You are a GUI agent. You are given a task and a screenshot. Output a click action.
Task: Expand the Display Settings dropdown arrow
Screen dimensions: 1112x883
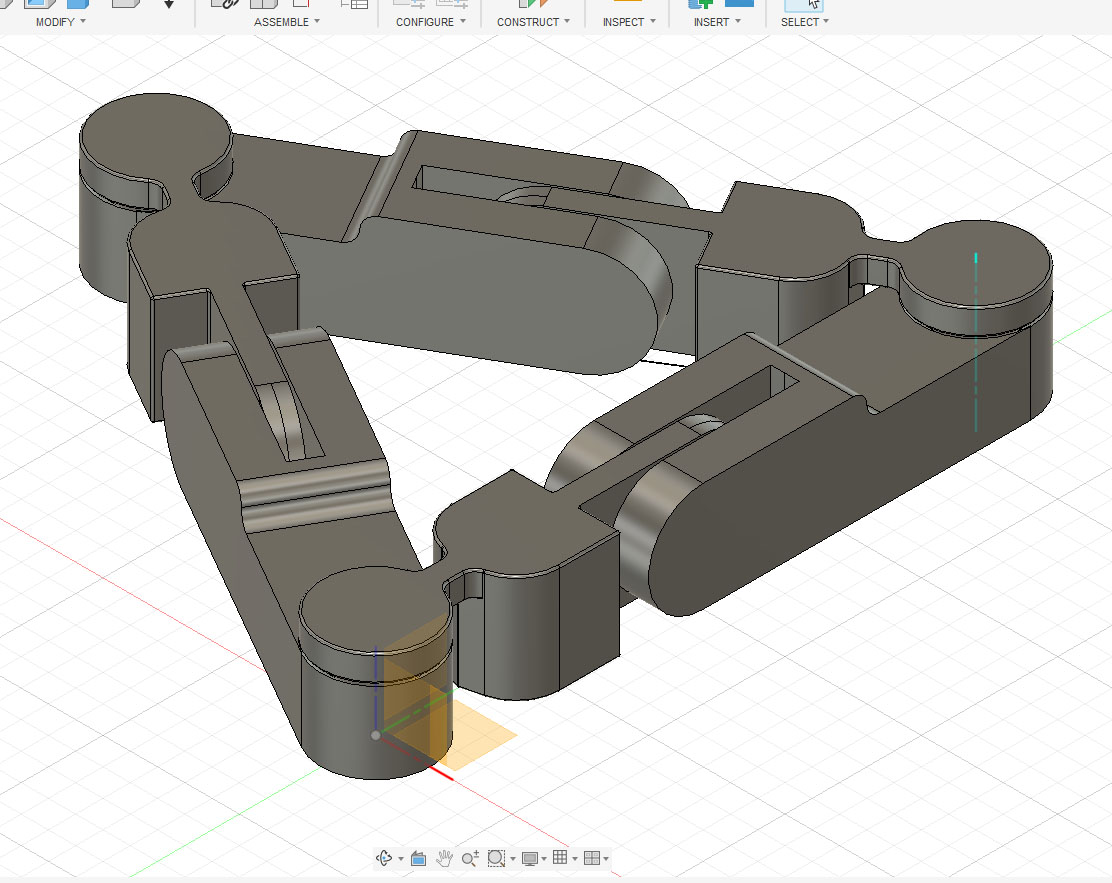(x=544, y=859)
